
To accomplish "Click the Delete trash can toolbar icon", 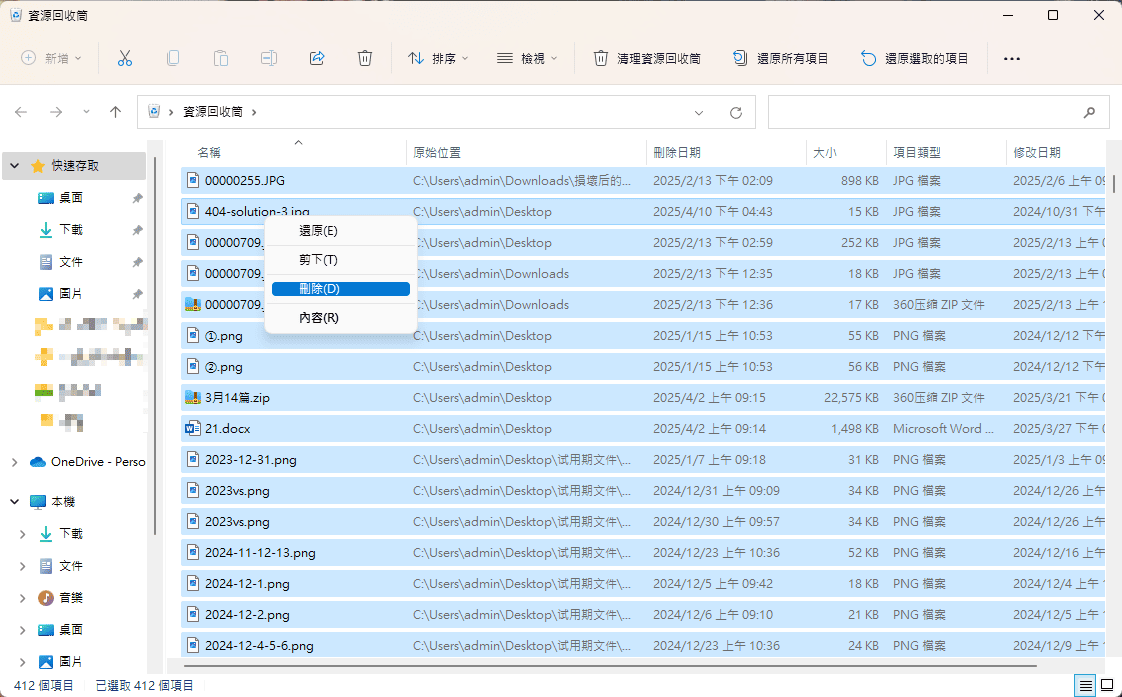I will (365, 58).
